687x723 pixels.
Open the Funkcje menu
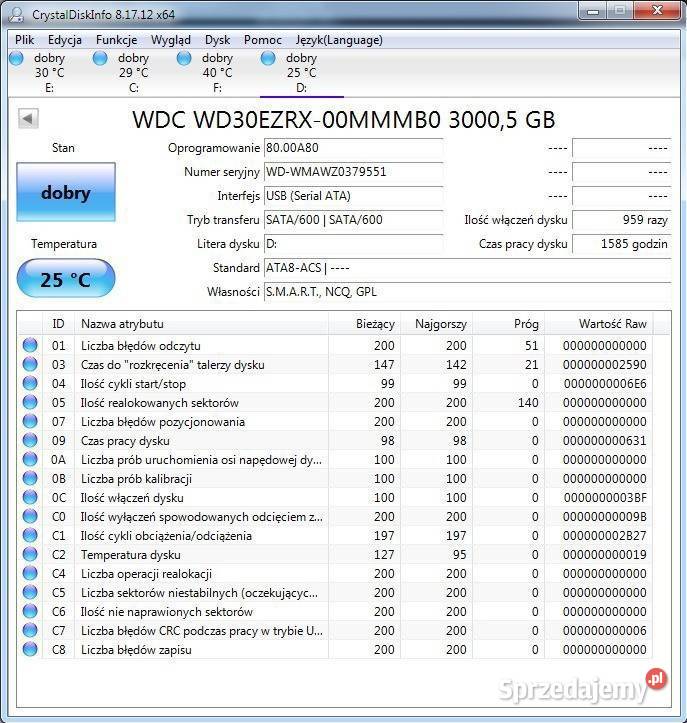(x=117, y=40)
